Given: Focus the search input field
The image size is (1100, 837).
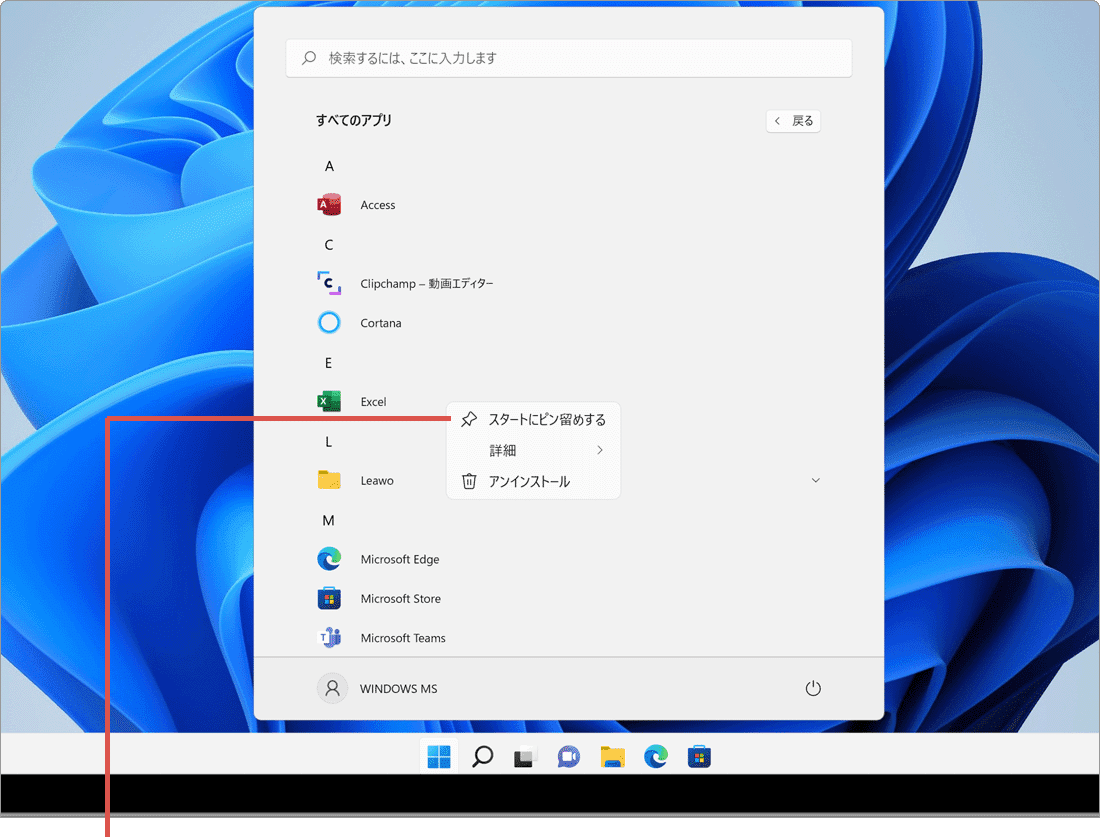Looking at the screenshot, I should 569,58.
